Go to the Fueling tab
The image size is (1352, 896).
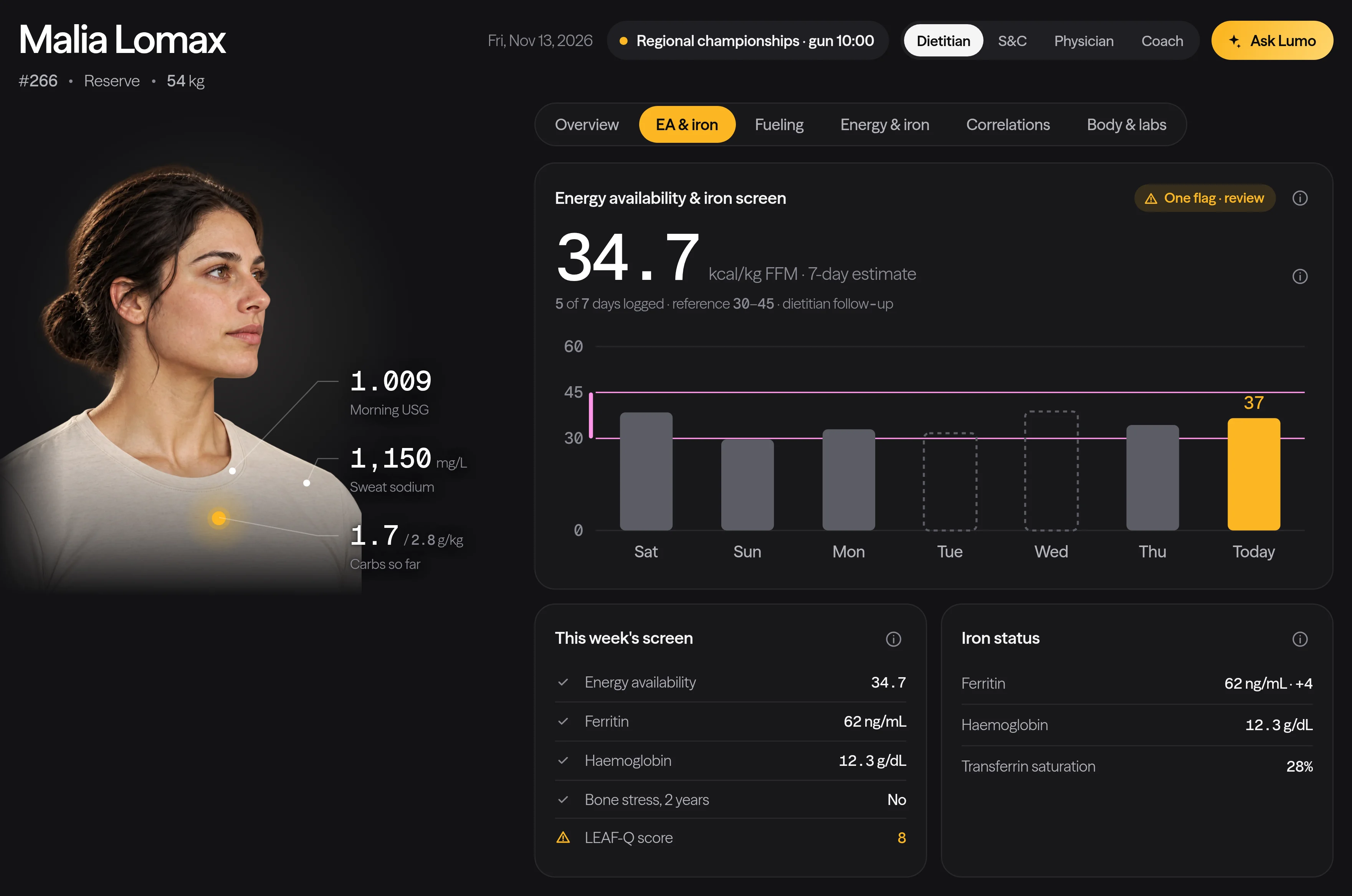[x=779, y=124]
